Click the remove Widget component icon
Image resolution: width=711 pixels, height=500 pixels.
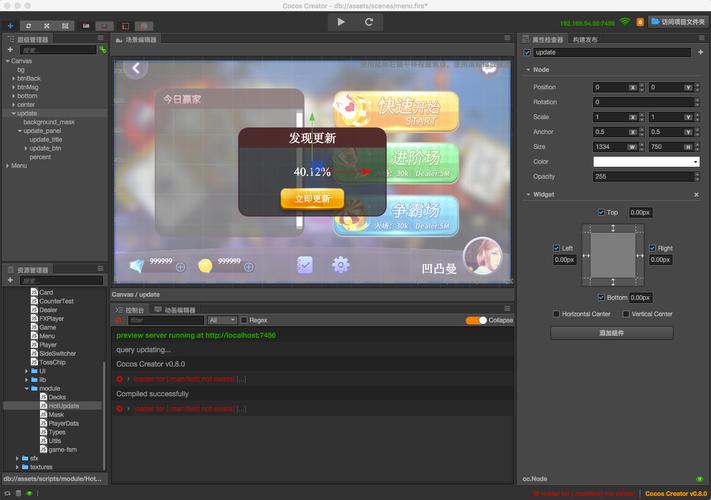(697, 194)
